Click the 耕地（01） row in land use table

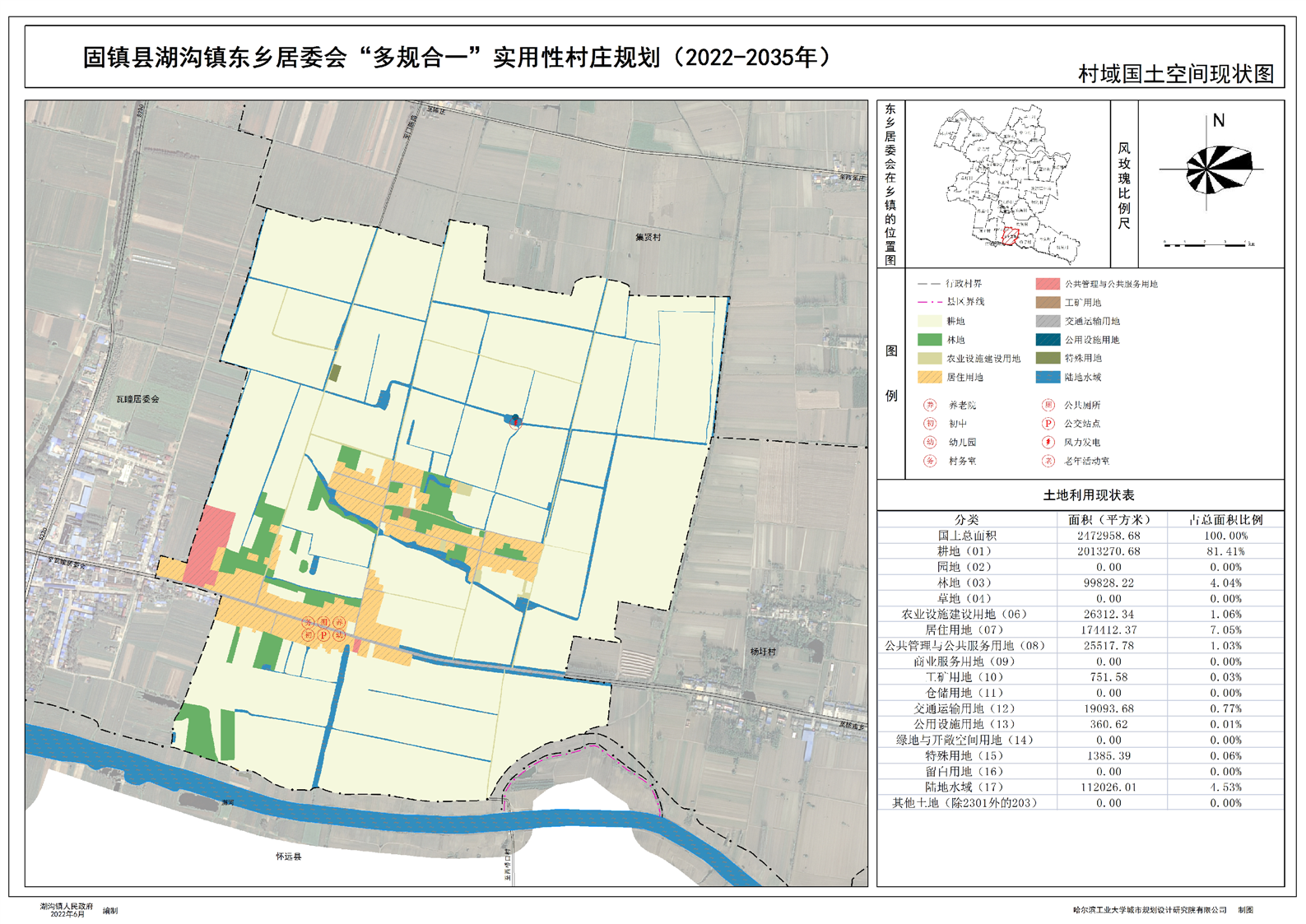coord(1080,551)
